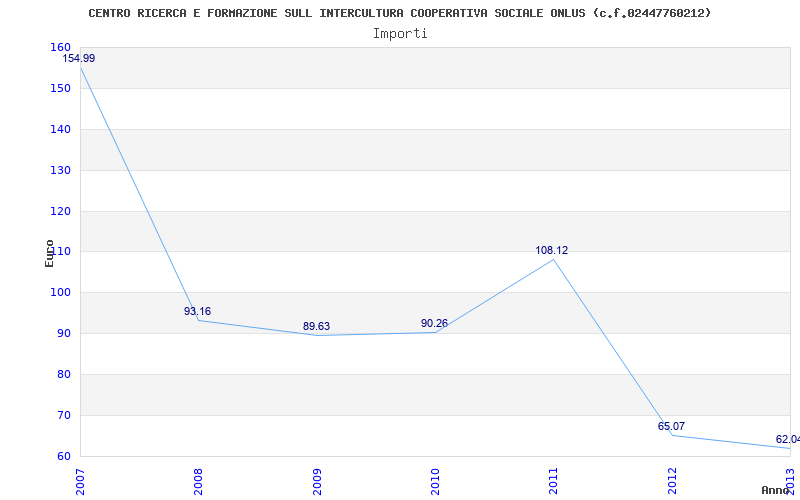Select the 'Importi' subtitle text
This screenshot has height=500, width=800.
pos(400,34)
